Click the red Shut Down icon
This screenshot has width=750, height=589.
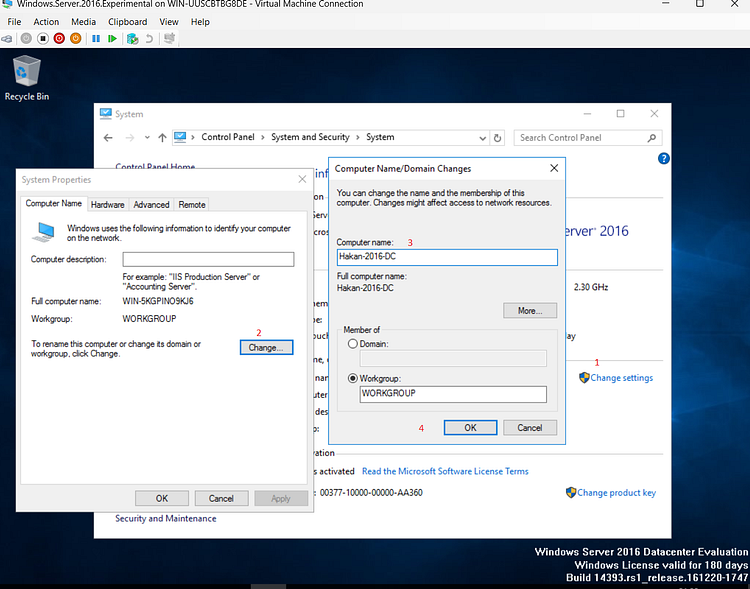[x=59, y=38]
